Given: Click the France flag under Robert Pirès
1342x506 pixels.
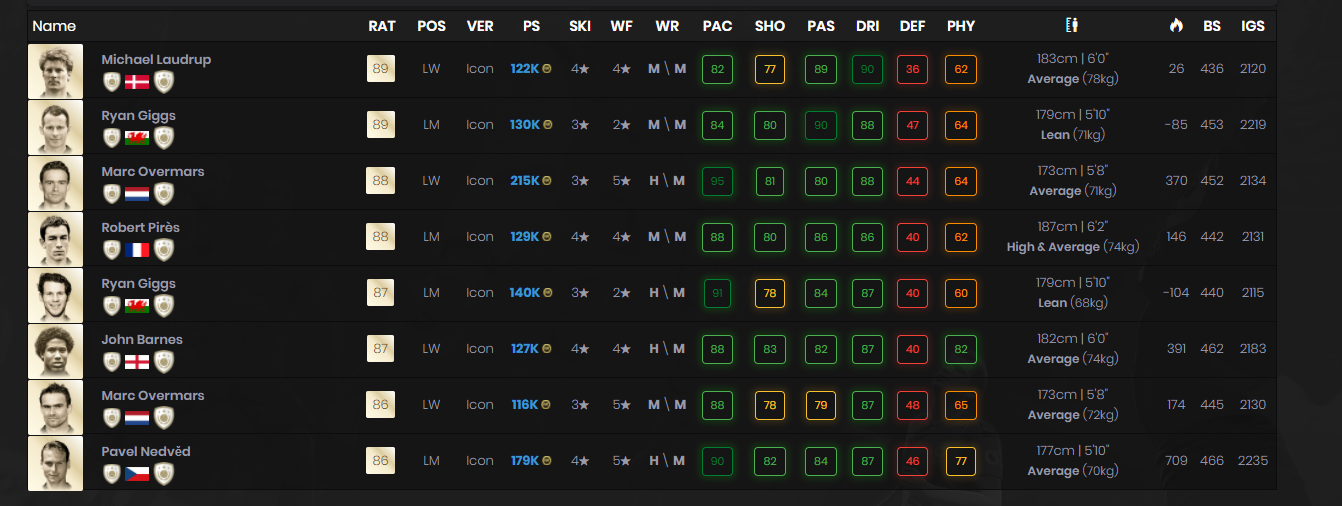Looking at the screenshot, I should (x=137, y=249).
